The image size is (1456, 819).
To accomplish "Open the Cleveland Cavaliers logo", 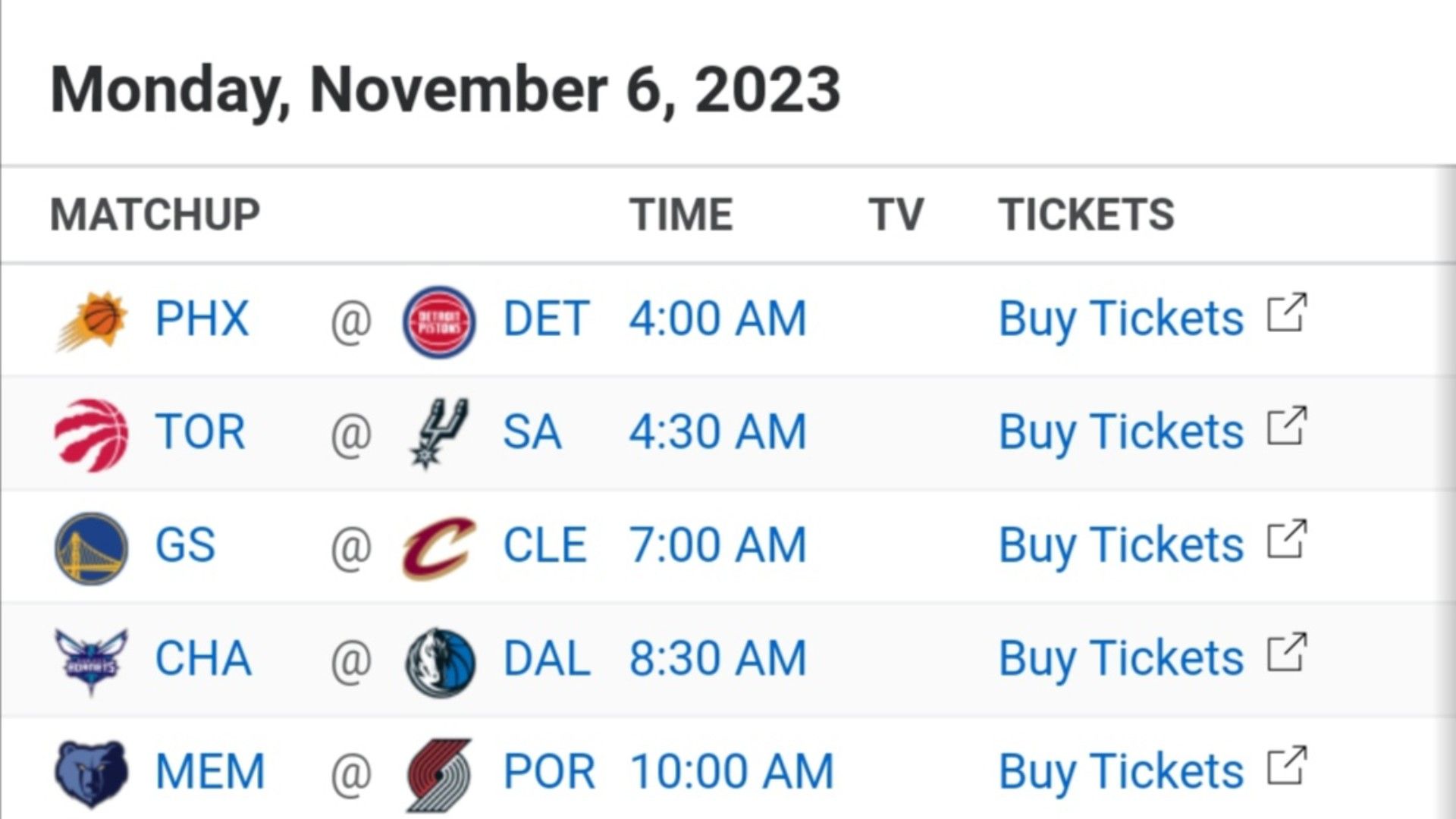I will (439, 548).
